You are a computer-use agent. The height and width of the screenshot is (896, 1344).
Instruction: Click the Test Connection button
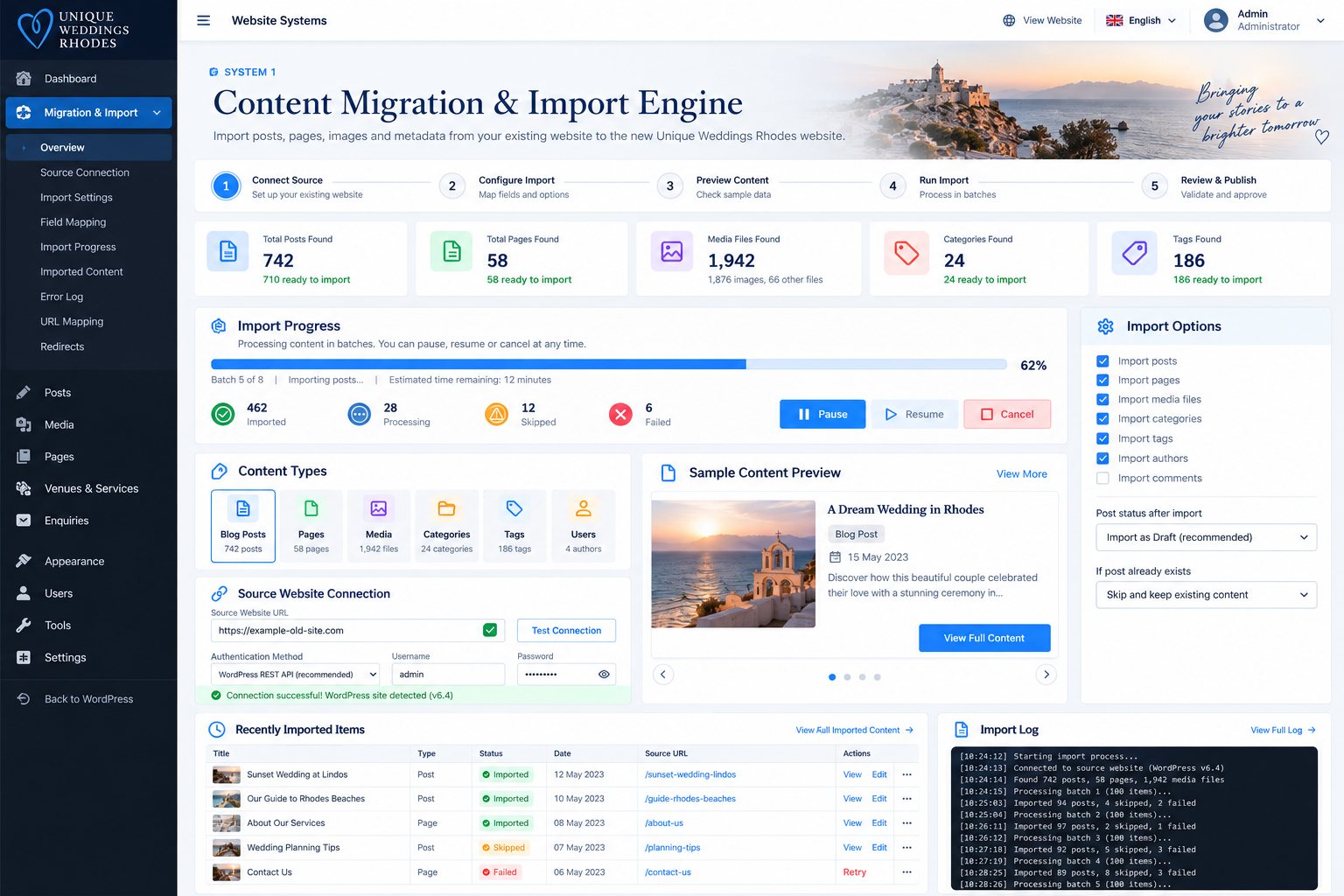[566, 631]
